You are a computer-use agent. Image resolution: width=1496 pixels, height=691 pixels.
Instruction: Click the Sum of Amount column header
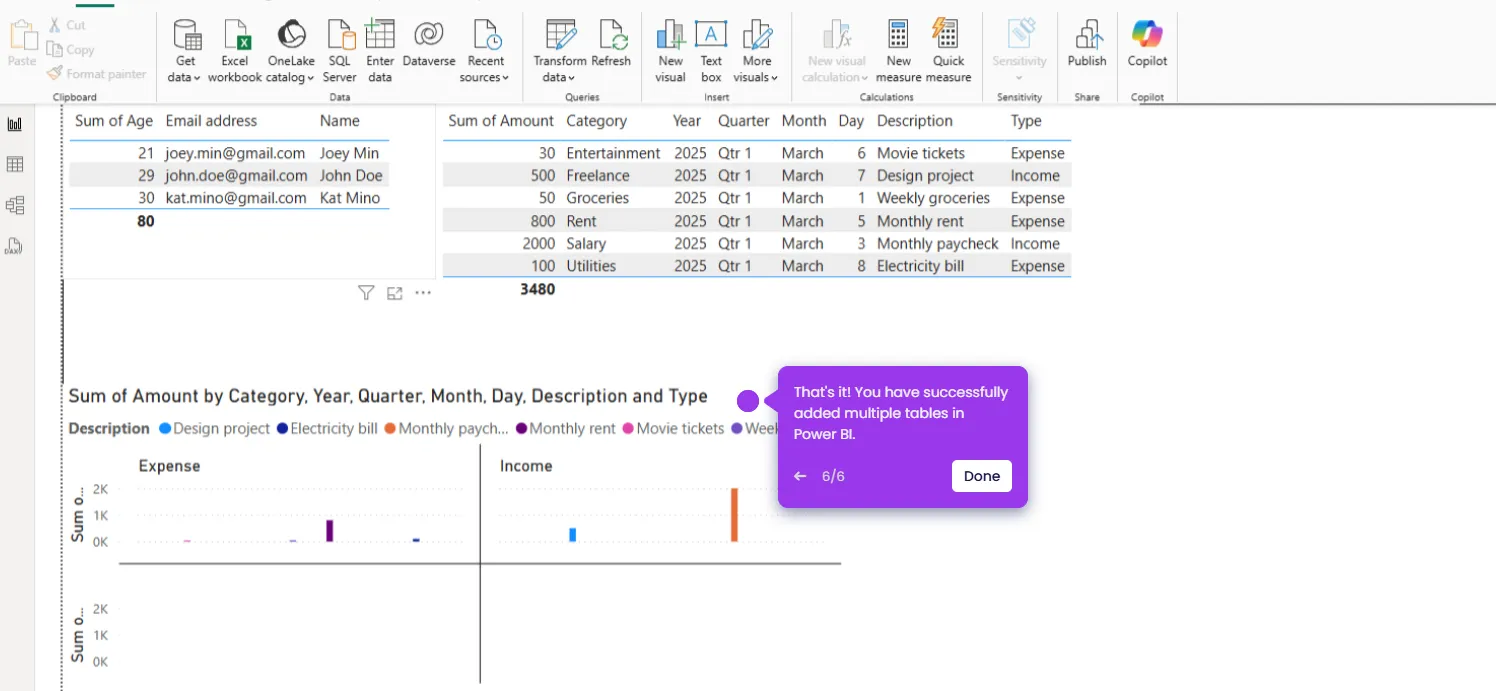click(x=501, y=121)
